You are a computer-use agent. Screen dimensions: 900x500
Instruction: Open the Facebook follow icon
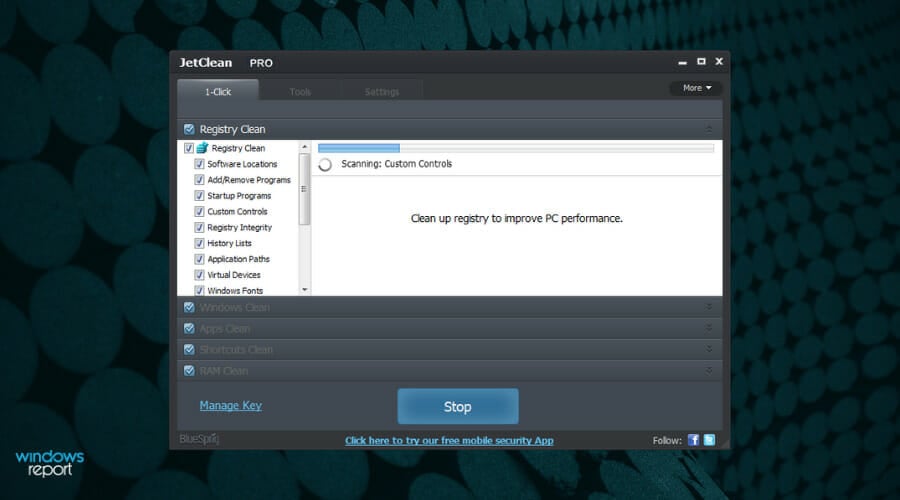pos(693,440)
